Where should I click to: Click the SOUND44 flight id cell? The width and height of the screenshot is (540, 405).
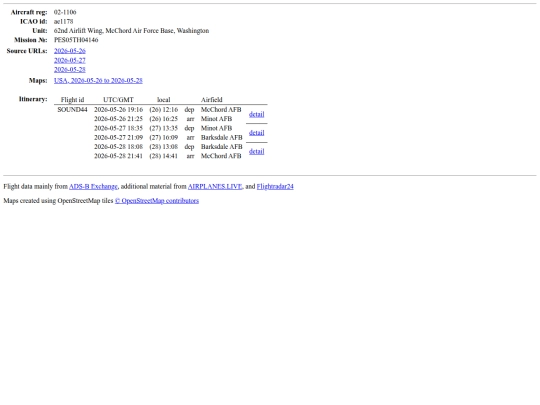point(72,110)
